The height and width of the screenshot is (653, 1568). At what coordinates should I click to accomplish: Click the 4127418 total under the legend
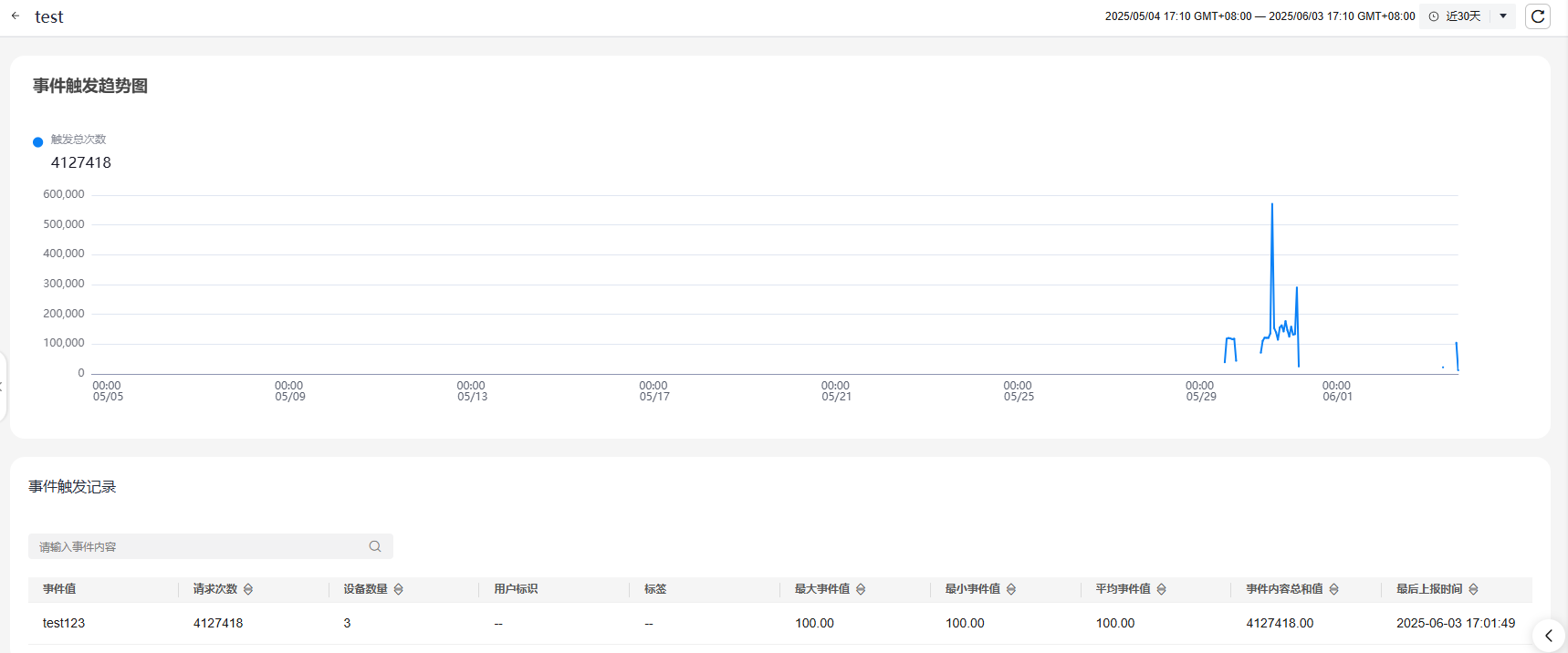coord(81,162)
